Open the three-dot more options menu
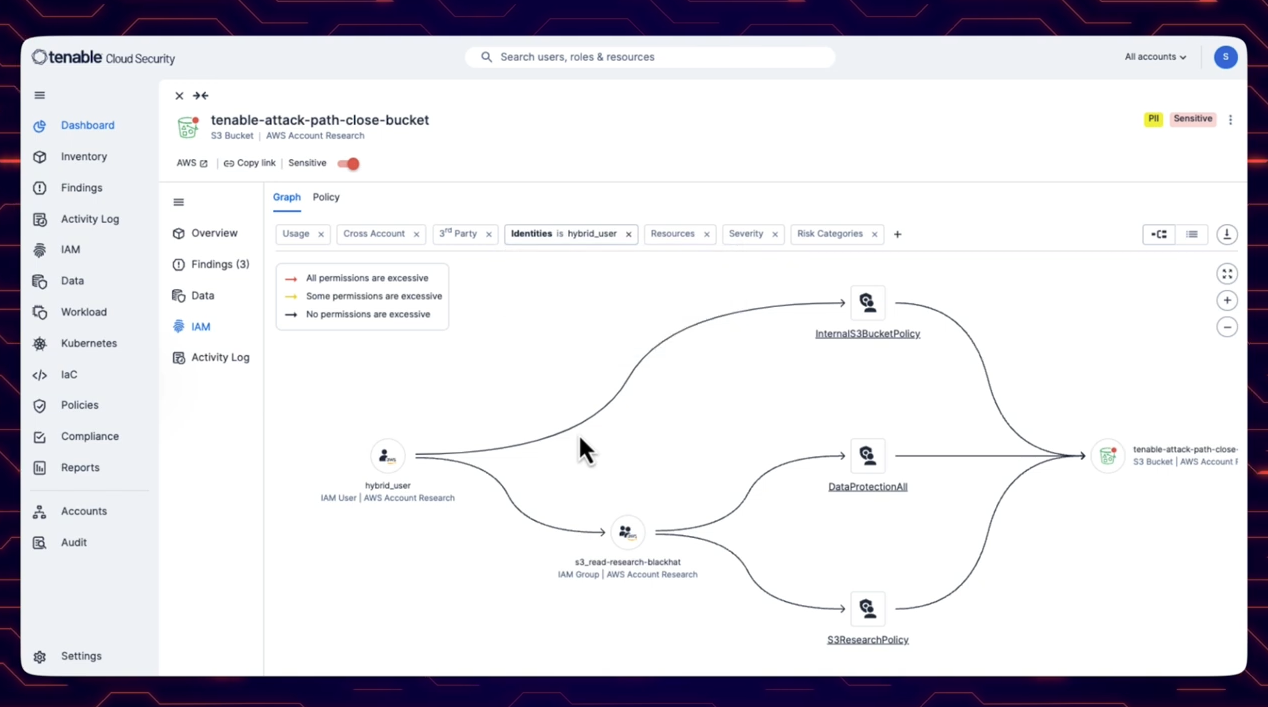The height and width of the screenshot is (707, 1268). click(x=1230, y=120)
